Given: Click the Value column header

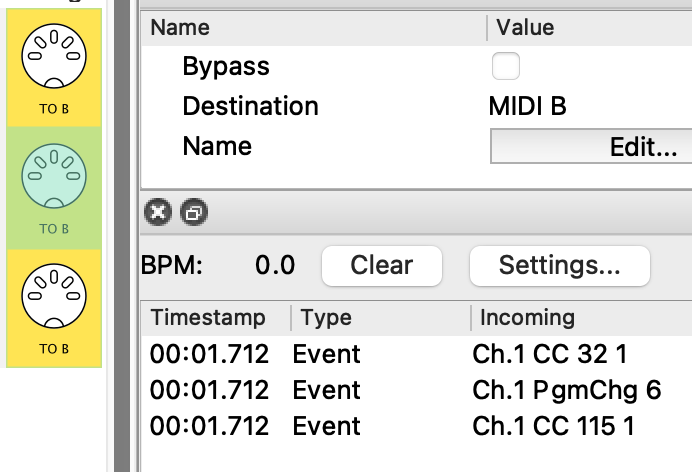Looking at the screenshot, I should [525, 29].
